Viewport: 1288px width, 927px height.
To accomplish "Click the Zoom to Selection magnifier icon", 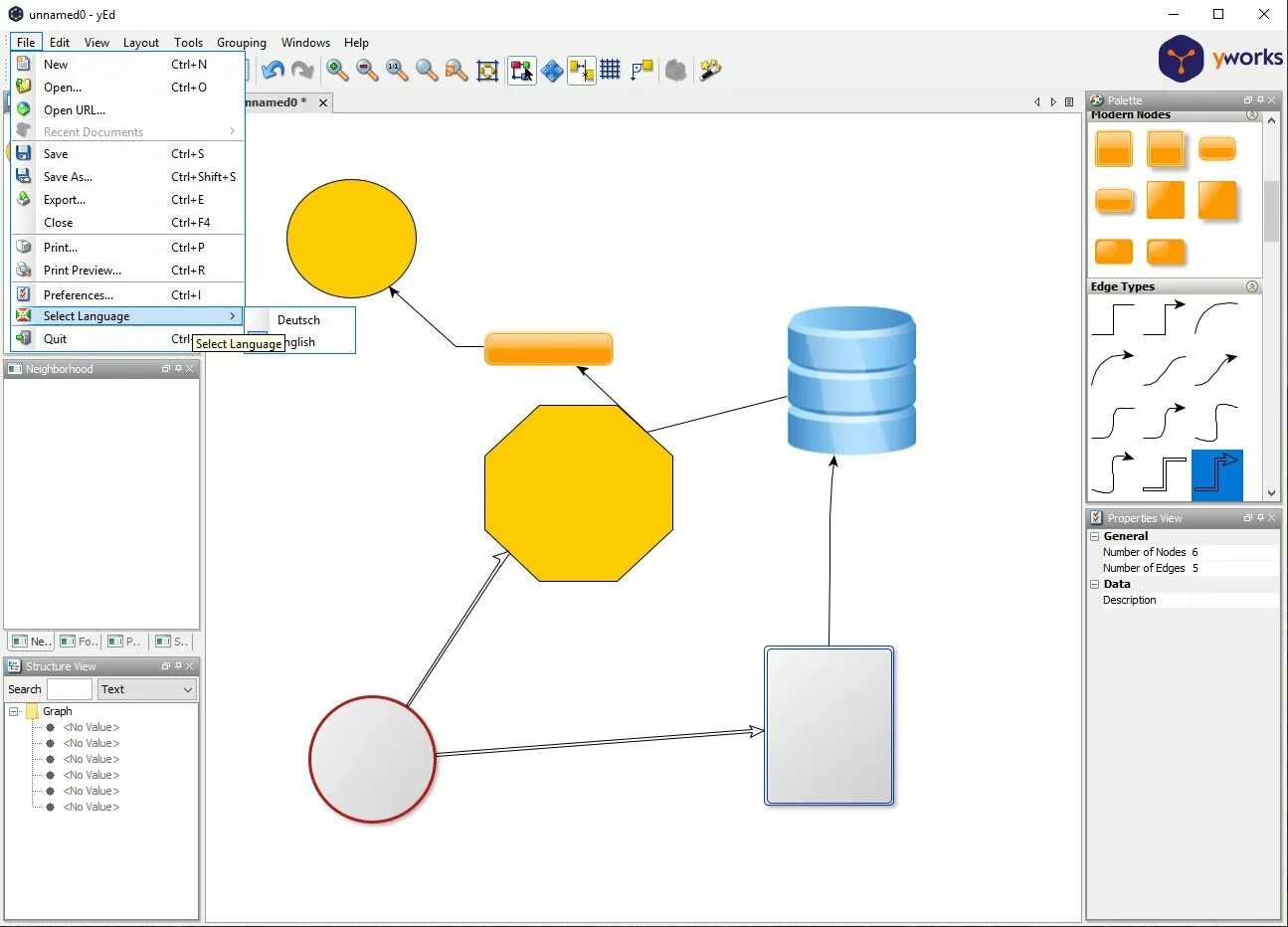I will (x=457, y=70).
